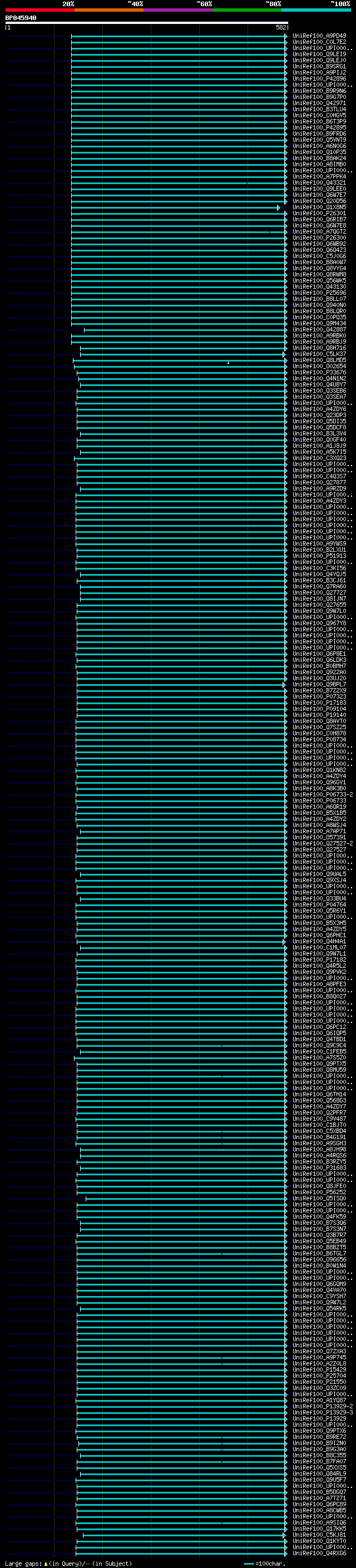Select the UniRef100_Q8VYG4 entry

click(x=319, y=269)
